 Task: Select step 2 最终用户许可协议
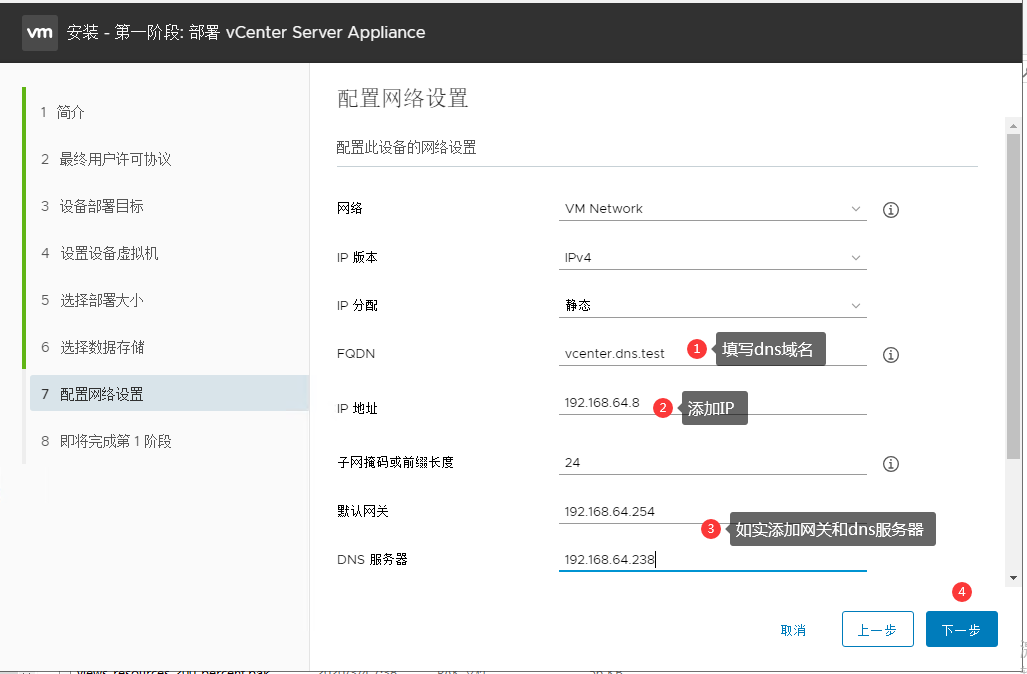(115, 159)
